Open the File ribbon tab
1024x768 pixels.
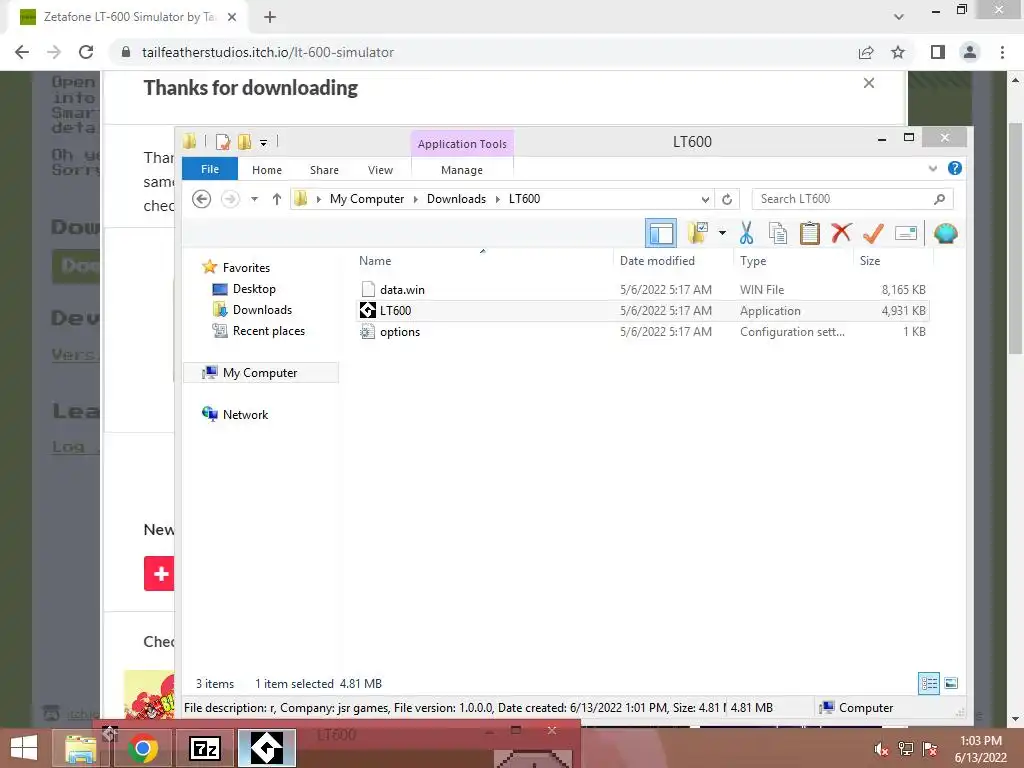pyautogui.click(x=210, y=169)
